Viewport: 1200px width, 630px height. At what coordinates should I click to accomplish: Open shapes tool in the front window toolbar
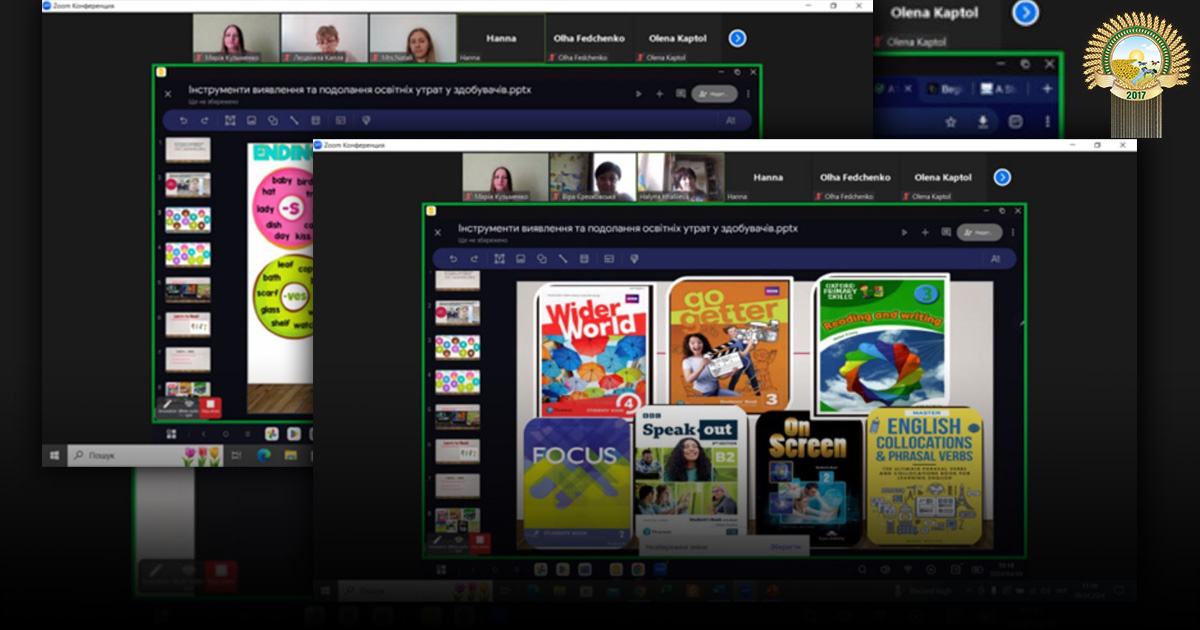click(541, 259)
